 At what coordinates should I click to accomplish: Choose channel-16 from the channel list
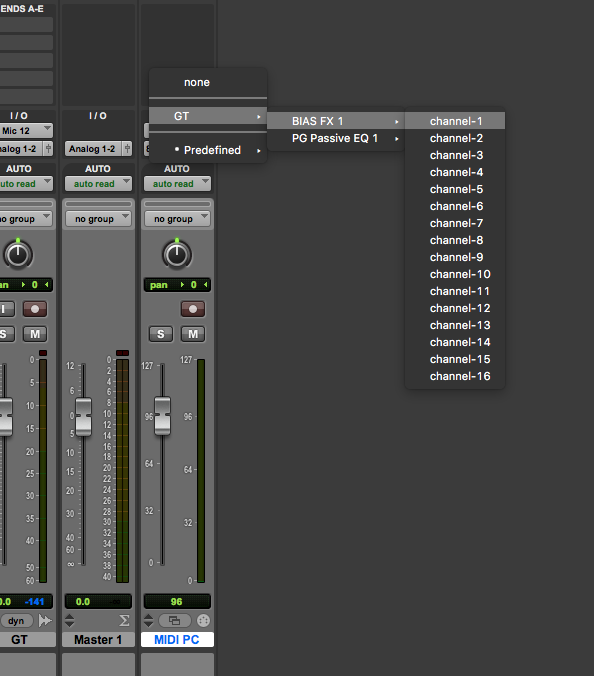(x=455, y=376)
